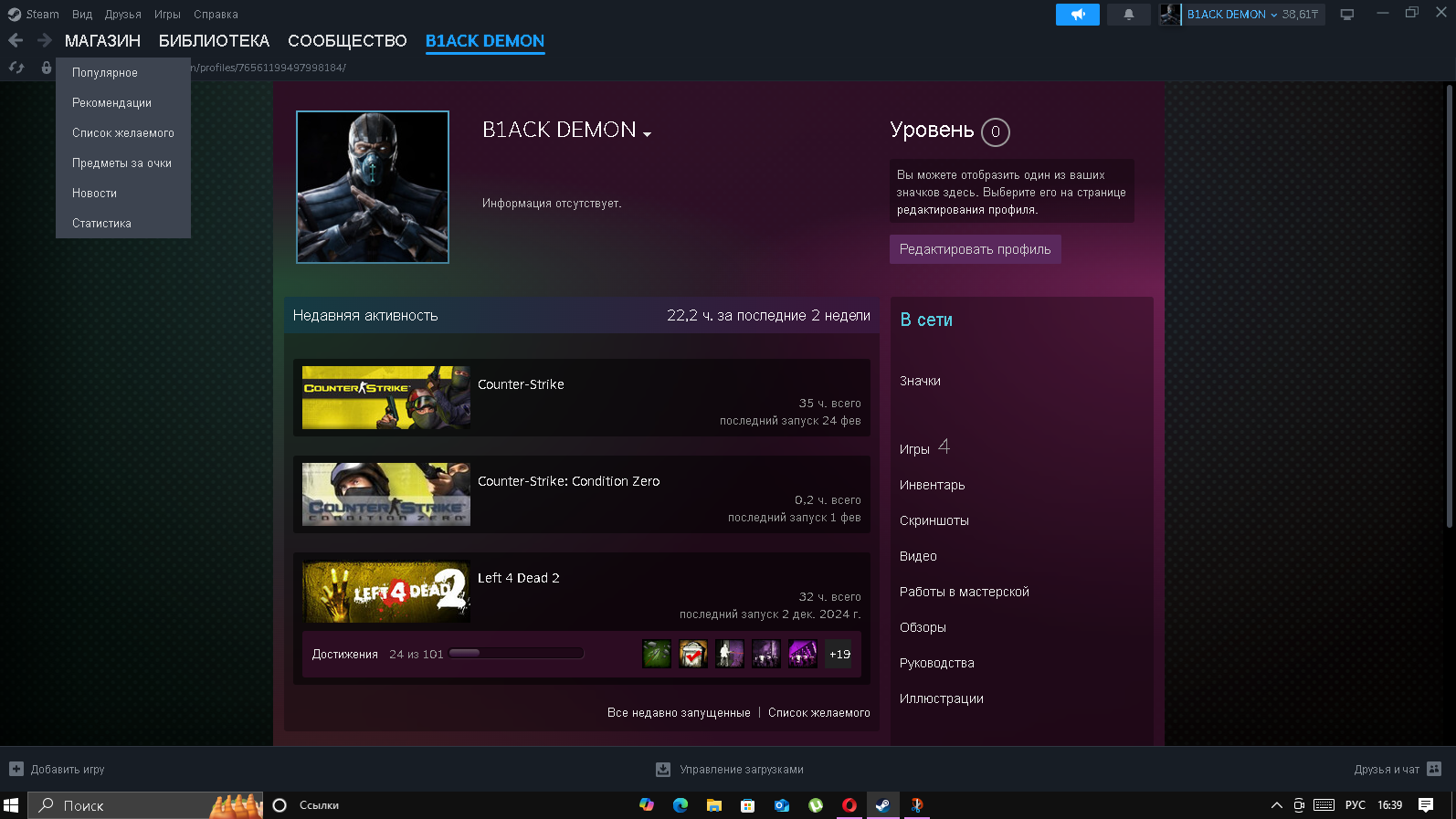This screenshot has height=819, width=1456.
Task: Click the Left 4 Dead 2 achievements progress bar
Action: point(516,654)
